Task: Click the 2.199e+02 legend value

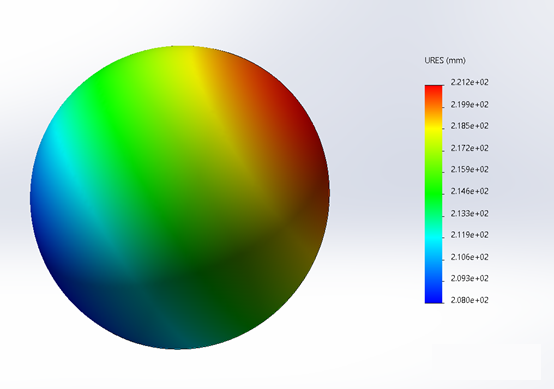Action: coord(470,105)
